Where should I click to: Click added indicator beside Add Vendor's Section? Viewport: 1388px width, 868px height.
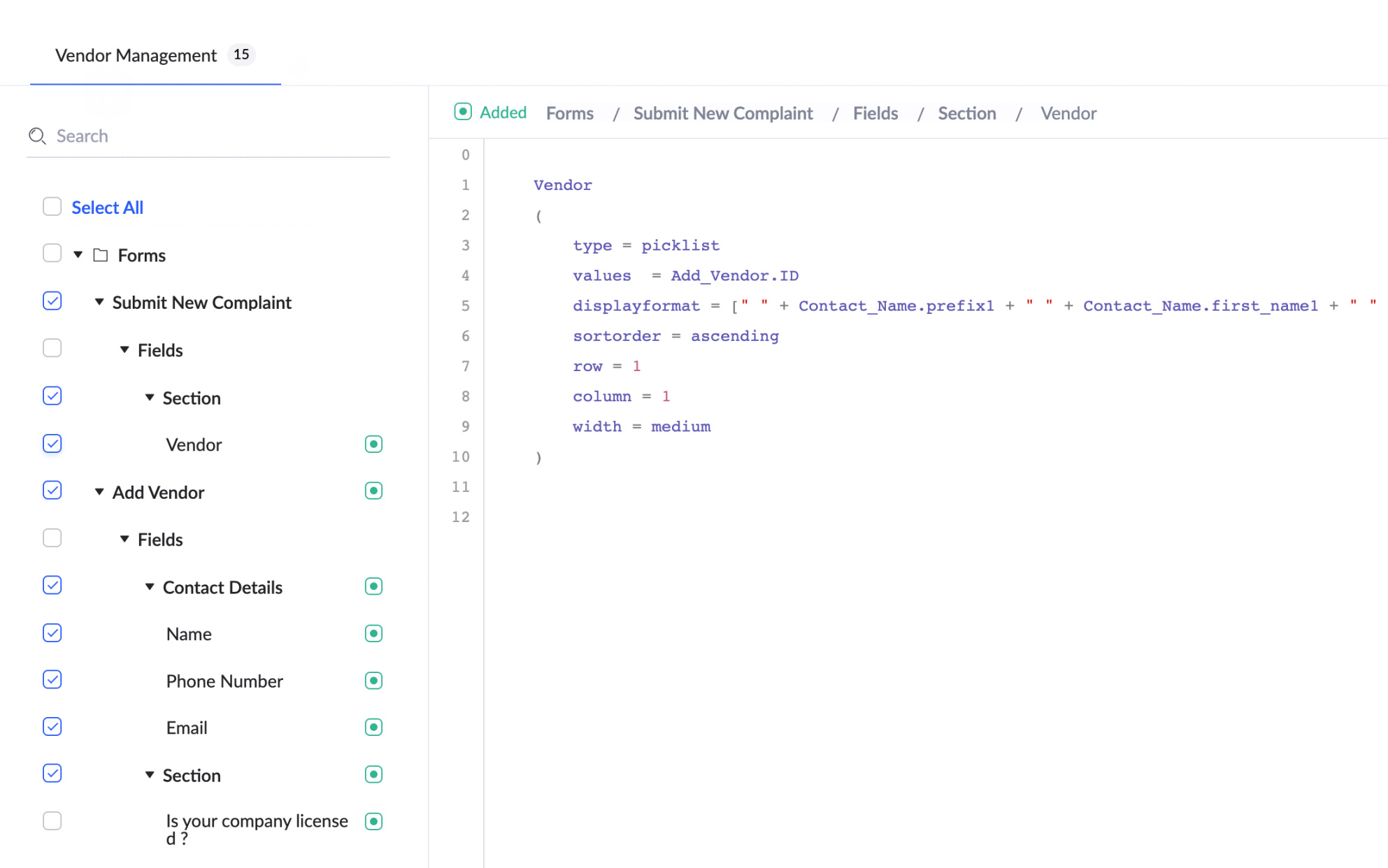(373, 774)
